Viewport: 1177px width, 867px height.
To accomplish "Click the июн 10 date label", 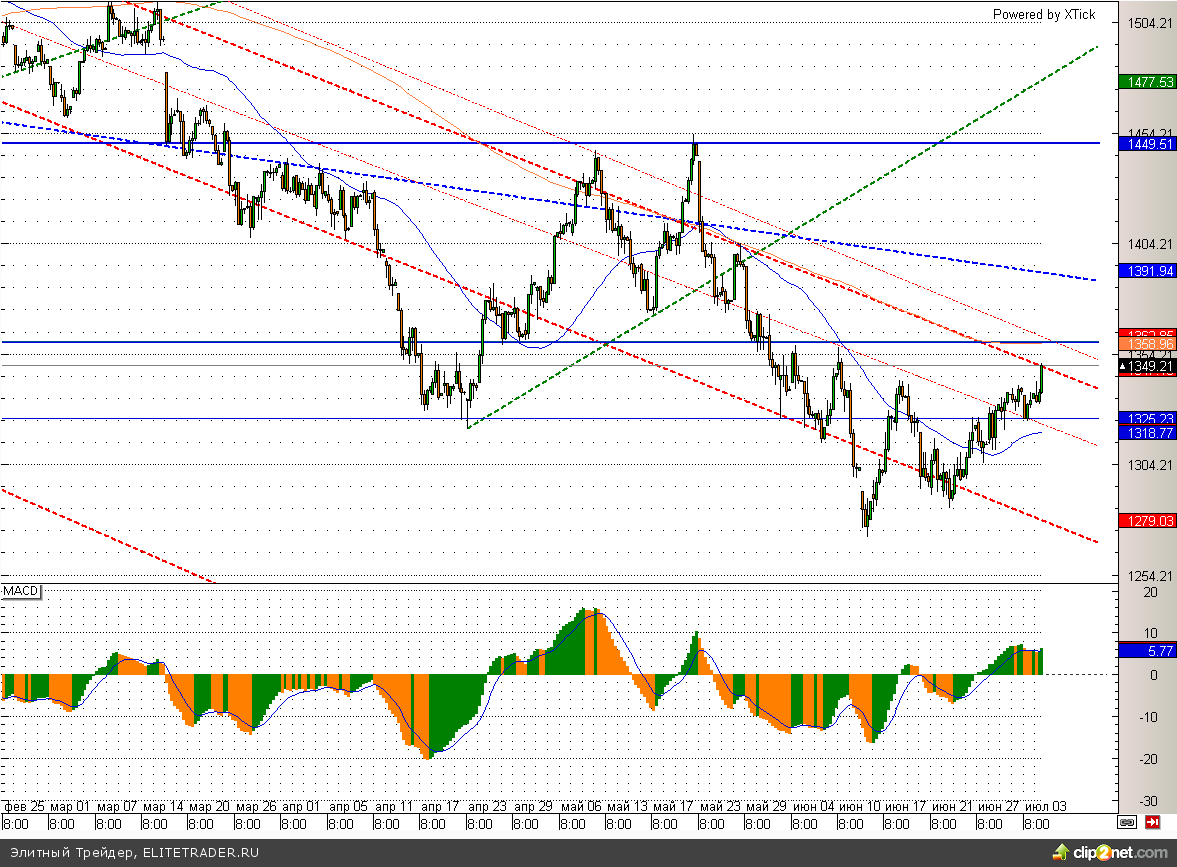I will 858,806.
